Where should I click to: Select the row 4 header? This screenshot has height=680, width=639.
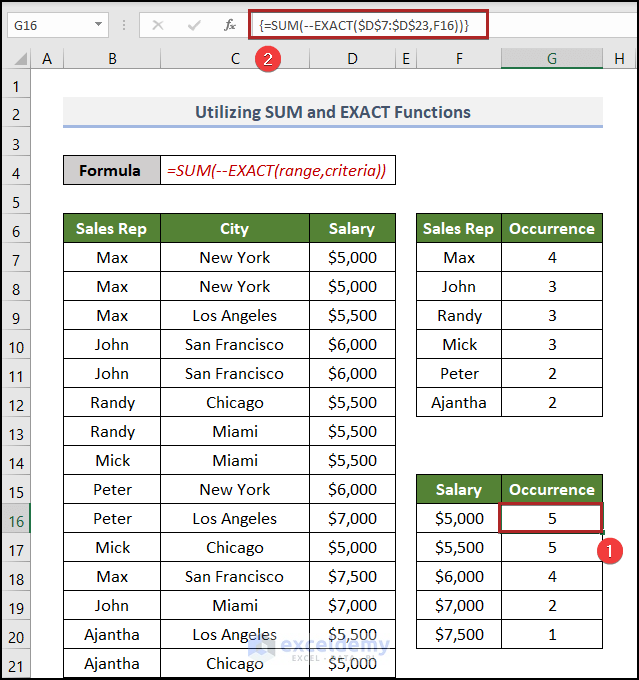click(15, 170)
